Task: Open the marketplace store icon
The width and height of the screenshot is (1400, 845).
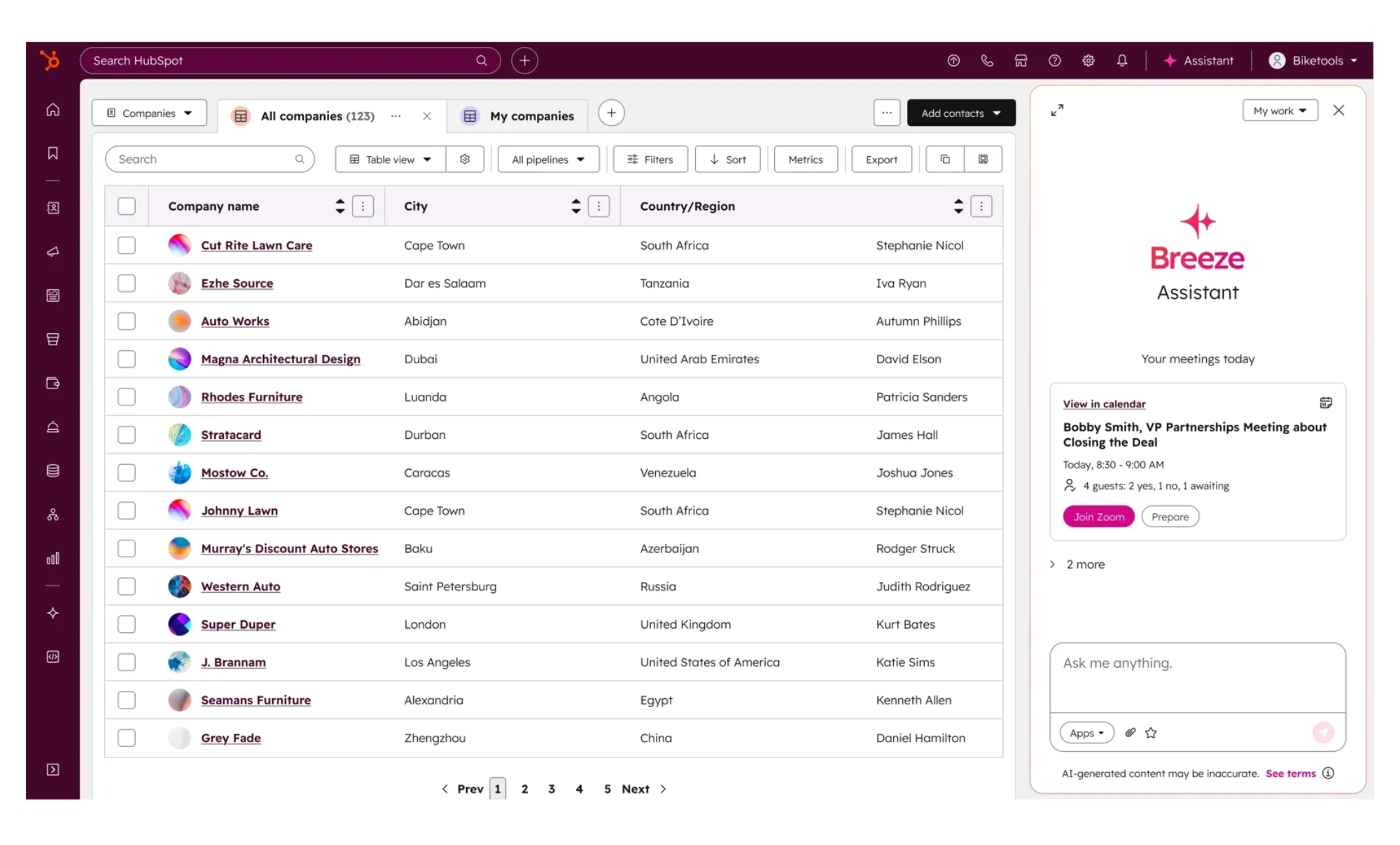Action: click(x=1021, y=61)
